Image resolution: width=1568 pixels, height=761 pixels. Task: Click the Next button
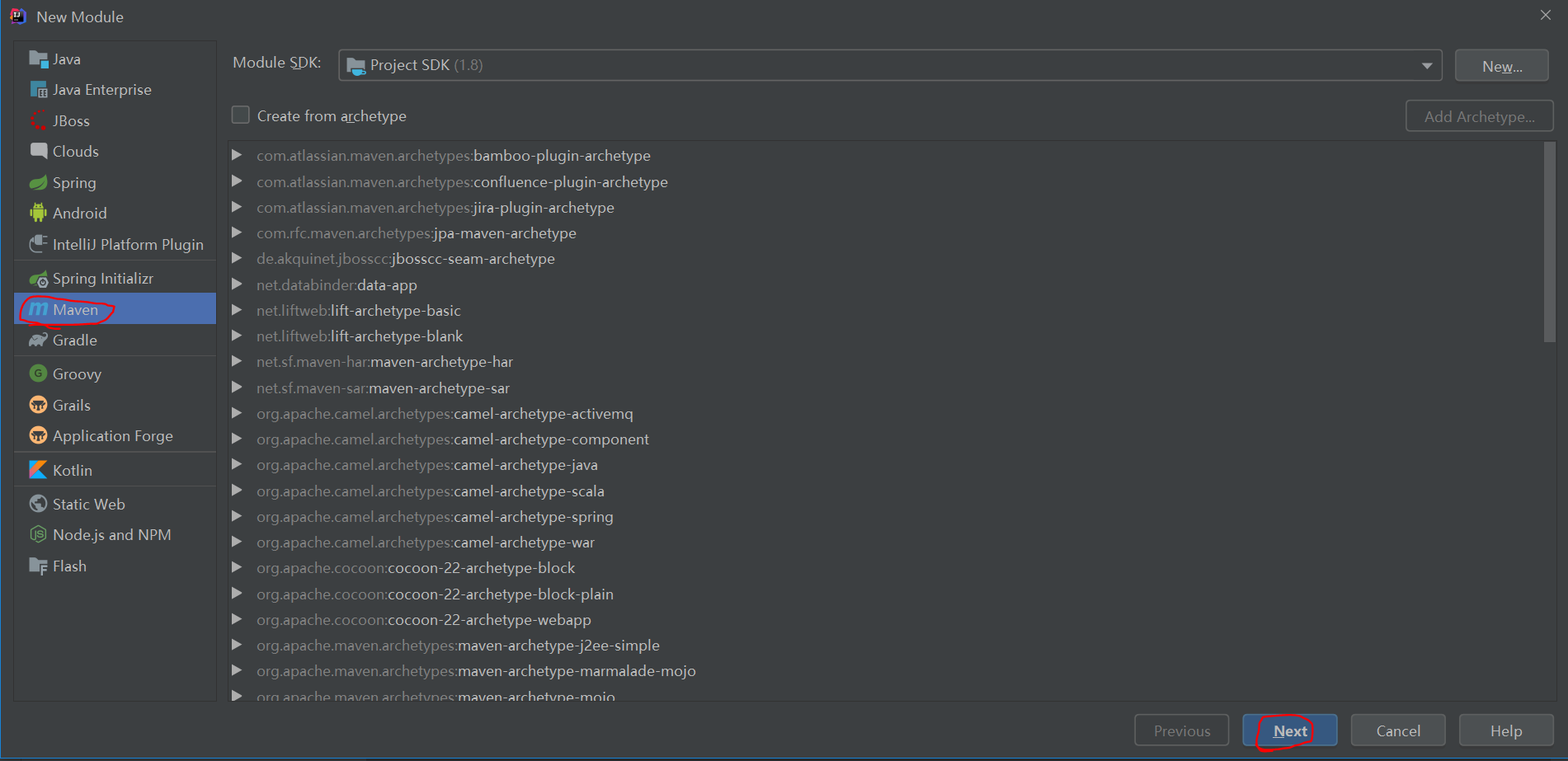(1290, 730)
